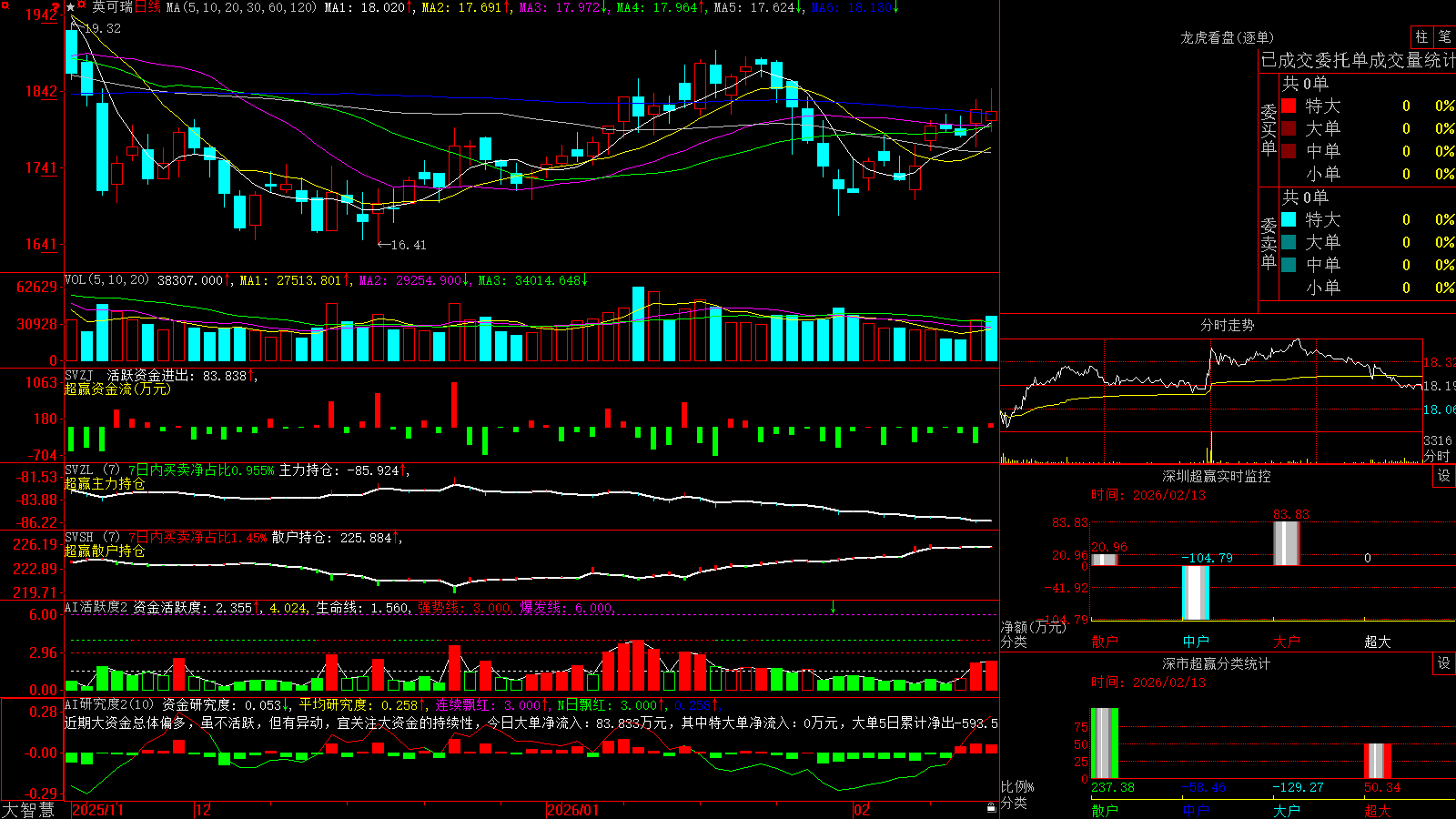Click 超赢散户持仓 label
1456x819 pixels.
coord(105,551)
